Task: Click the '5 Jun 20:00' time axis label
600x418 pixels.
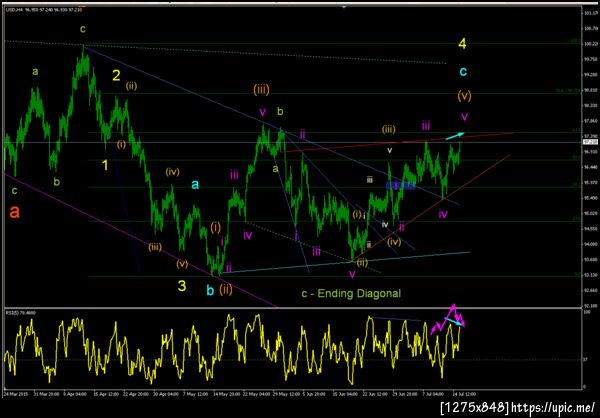Action: coord(315,394)
